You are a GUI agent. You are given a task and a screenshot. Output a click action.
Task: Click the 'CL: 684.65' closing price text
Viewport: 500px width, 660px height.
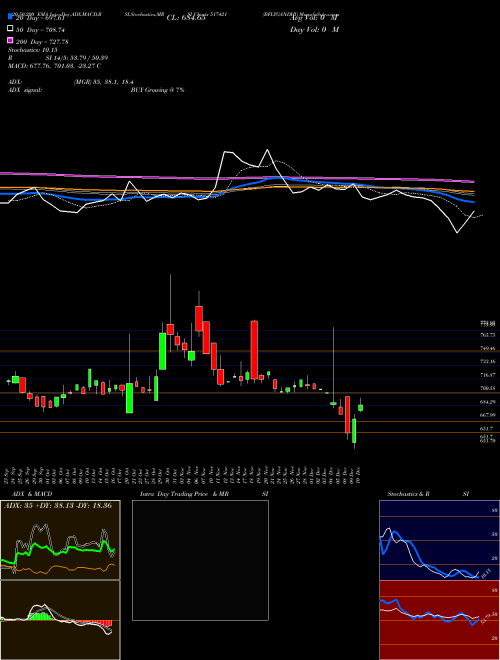(186, 18)
